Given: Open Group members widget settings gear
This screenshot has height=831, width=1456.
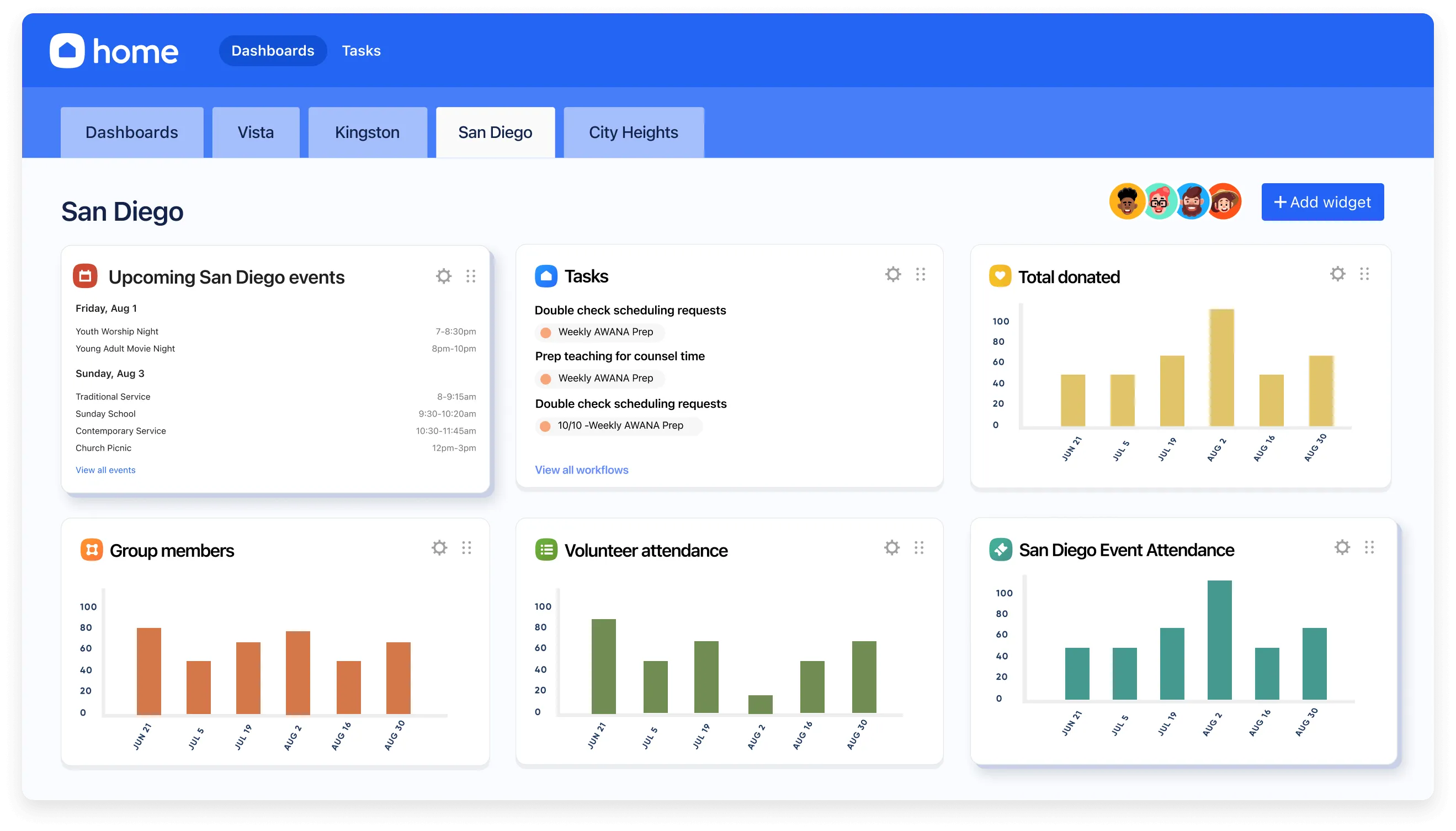Looking at the screenshot, I should pos(439,548).
